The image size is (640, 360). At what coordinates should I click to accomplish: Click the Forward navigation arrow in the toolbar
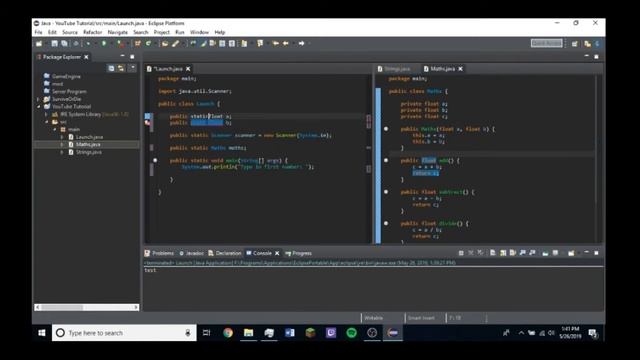click(301, 43)
